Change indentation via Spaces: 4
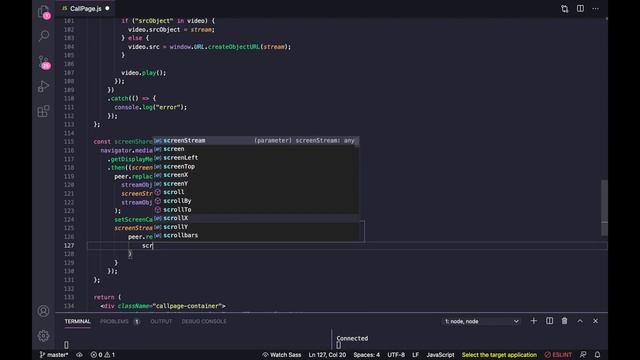The height and width of the screenshot is (360, 640). pos(367,355)
